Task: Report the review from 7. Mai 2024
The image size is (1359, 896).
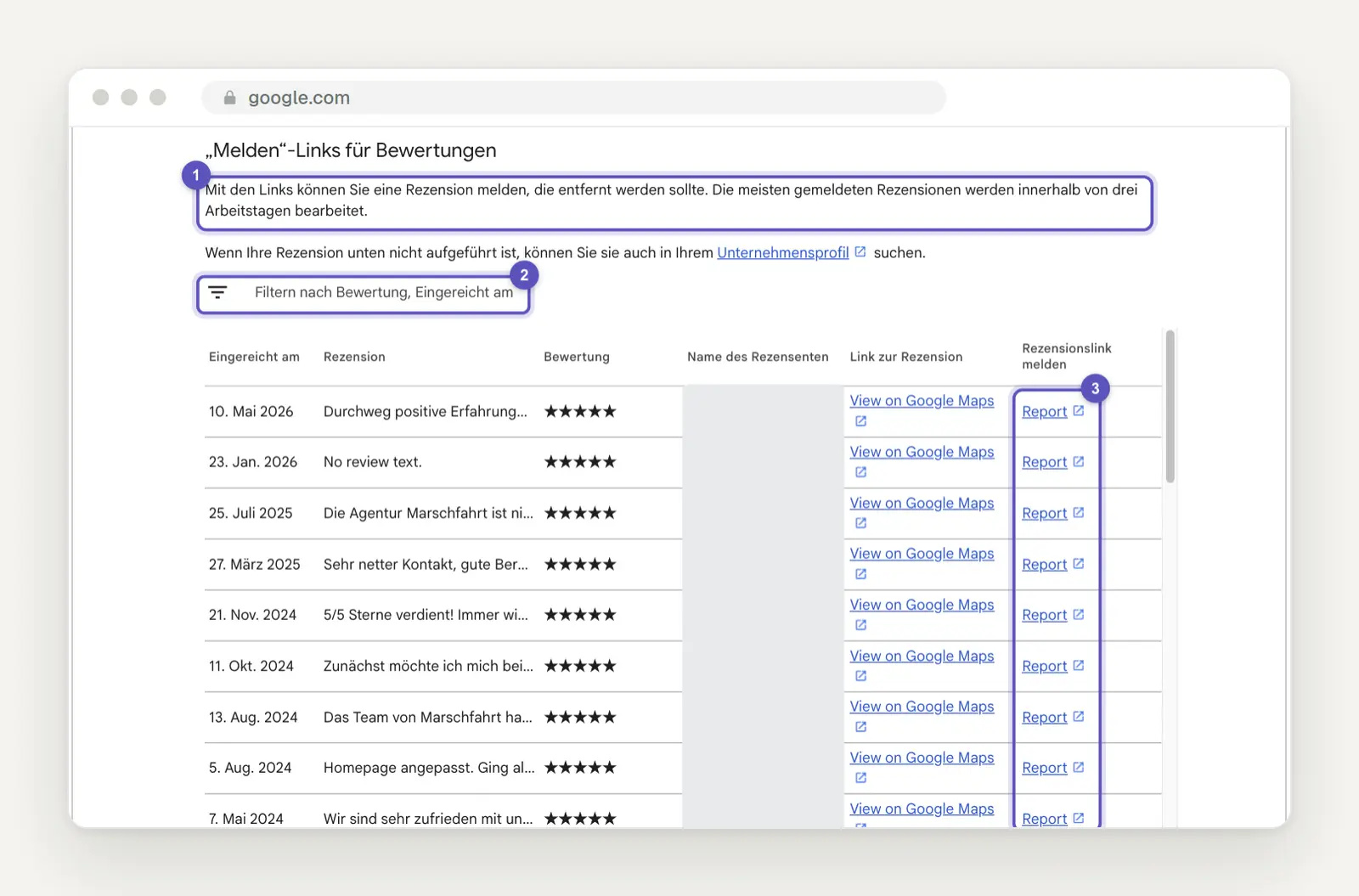Action: pyautogui.click(x=1044, y=819)
